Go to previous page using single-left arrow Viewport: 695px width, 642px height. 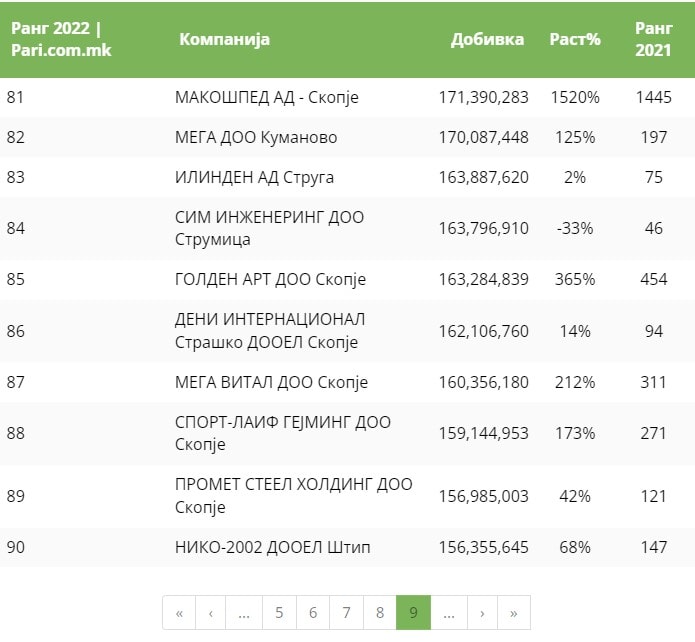(211, 613)
